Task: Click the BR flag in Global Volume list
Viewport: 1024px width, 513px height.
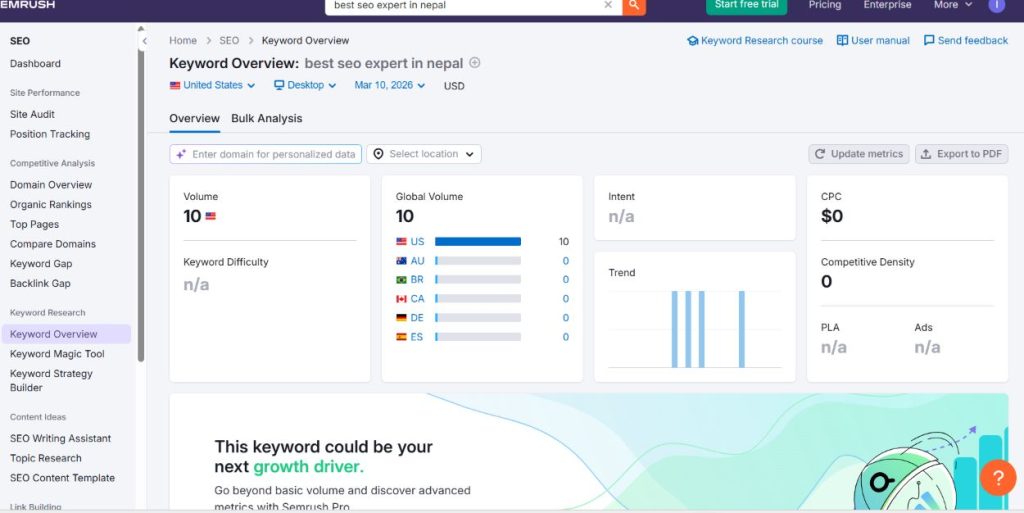Action: tap(402, 279)
